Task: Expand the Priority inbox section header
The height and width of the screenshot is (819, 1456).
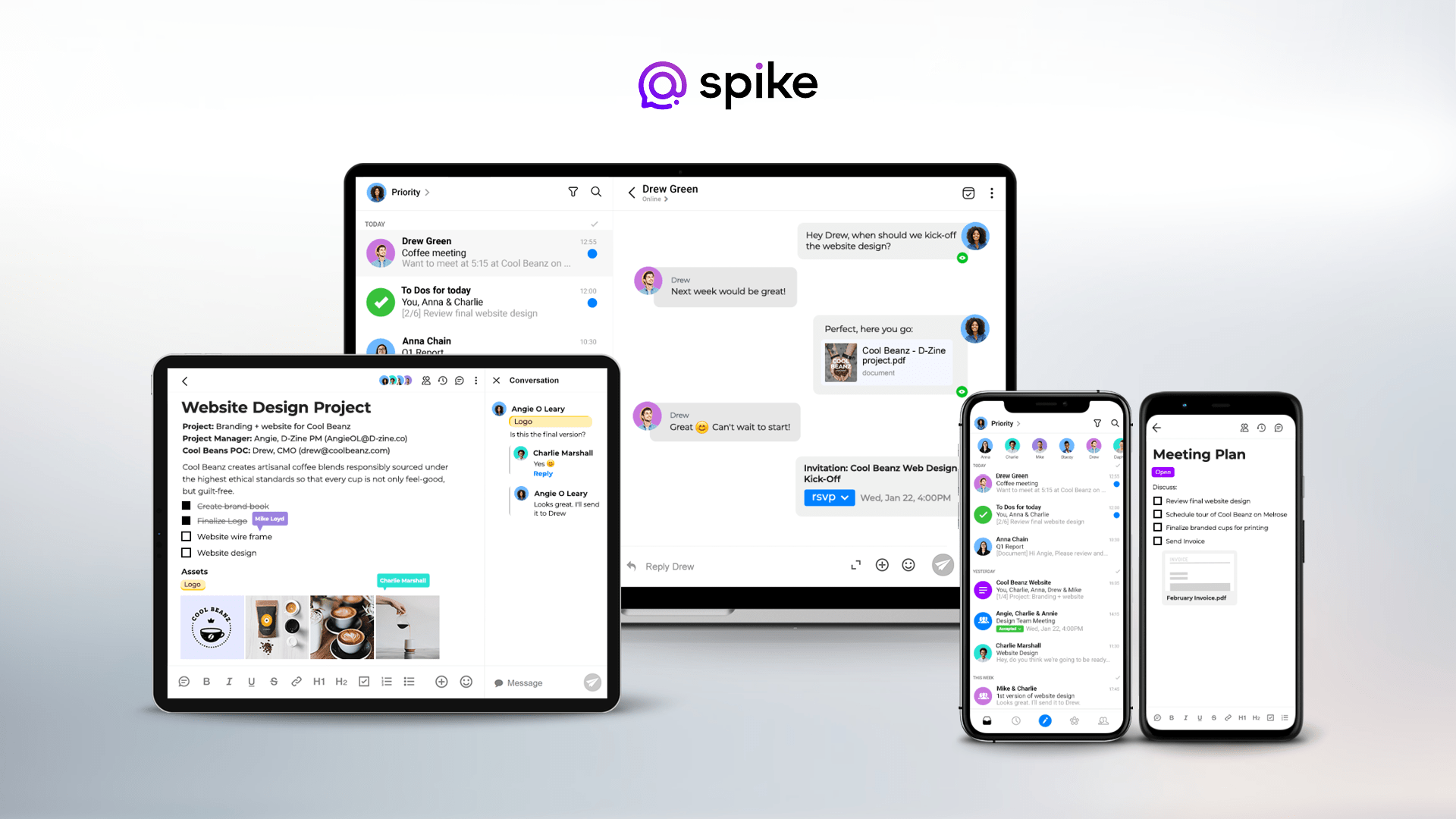Action: point(414,191)
